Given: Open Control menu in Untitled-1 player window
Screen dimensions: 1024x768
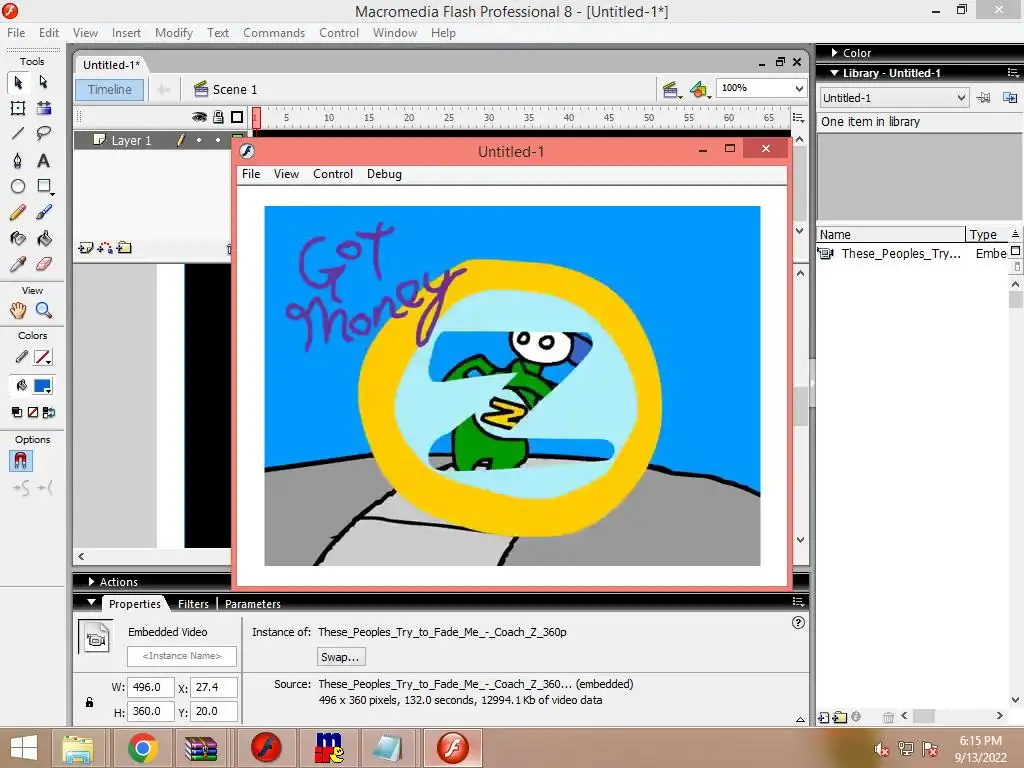Looking at the screenshot, I should (332, 174).
